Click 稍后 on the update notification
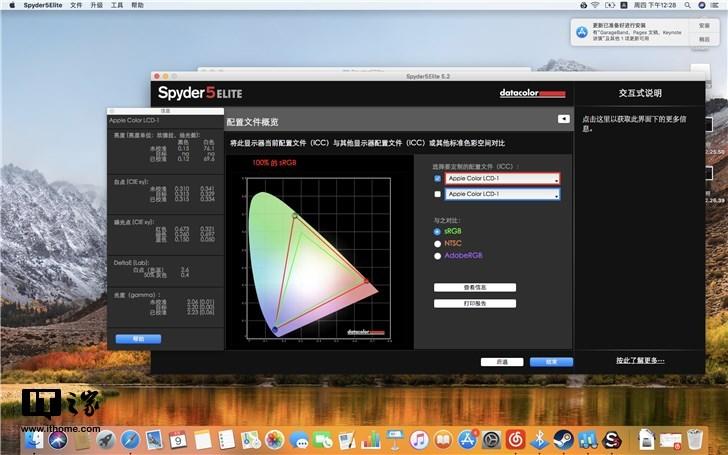The height and width of the screenshot is (455, 728). [704, 39]
